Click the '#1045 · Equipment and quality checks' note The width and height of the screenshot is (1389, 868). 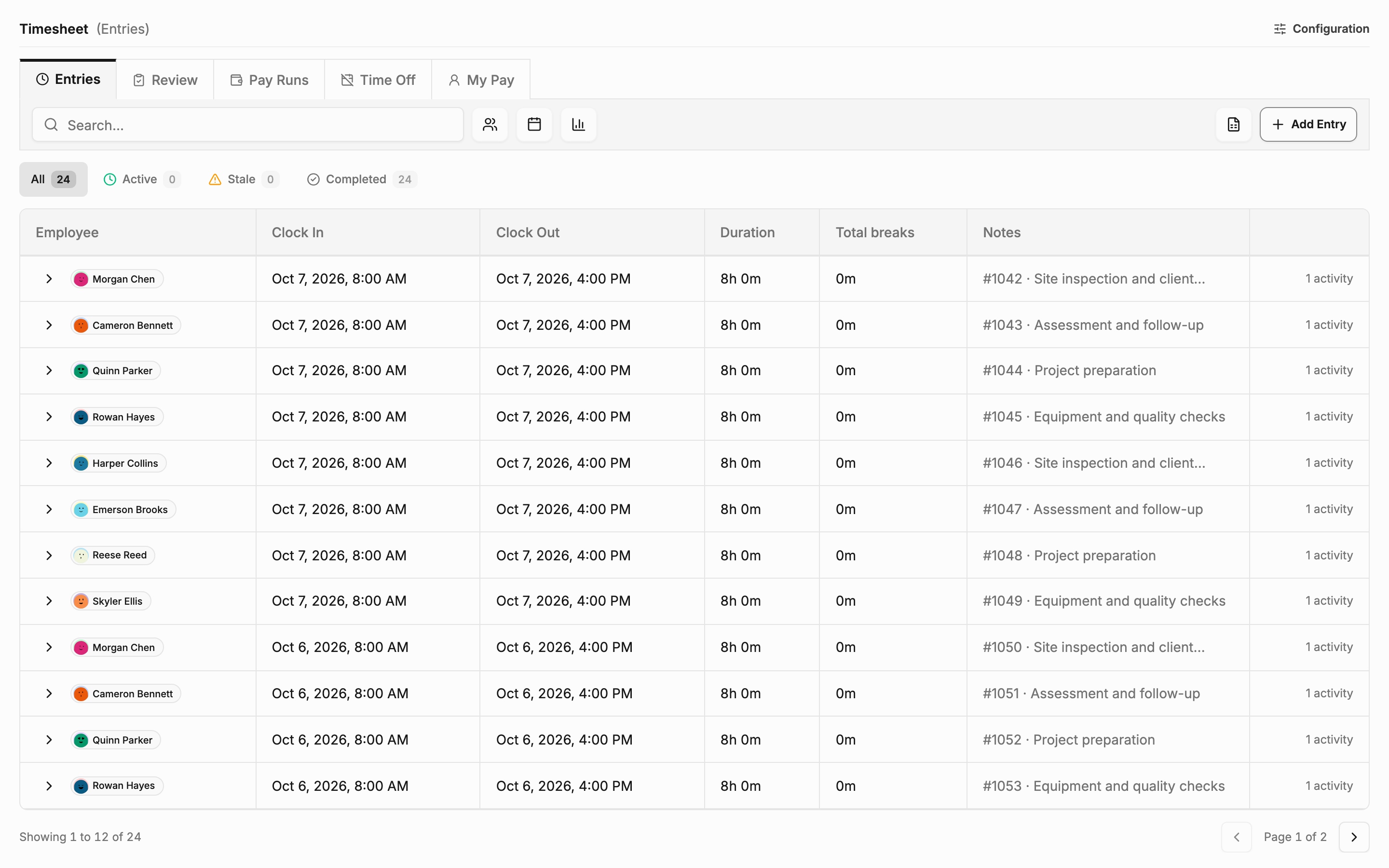(1104, 417)
